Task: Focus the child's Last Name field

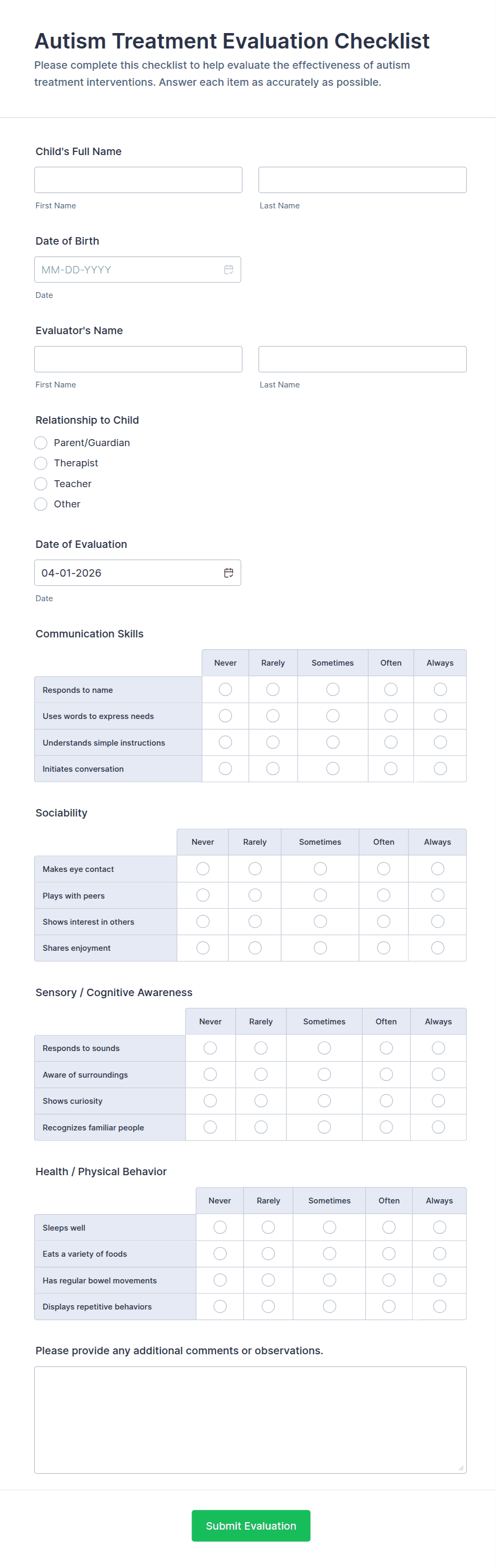Action: (362, 180)
